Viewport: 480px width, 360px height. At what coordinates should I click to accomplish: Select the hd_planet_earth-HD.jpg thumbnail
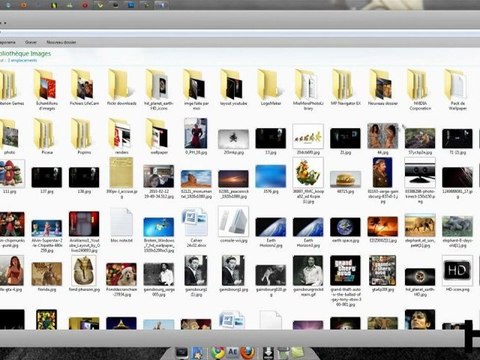click(420, 277)
